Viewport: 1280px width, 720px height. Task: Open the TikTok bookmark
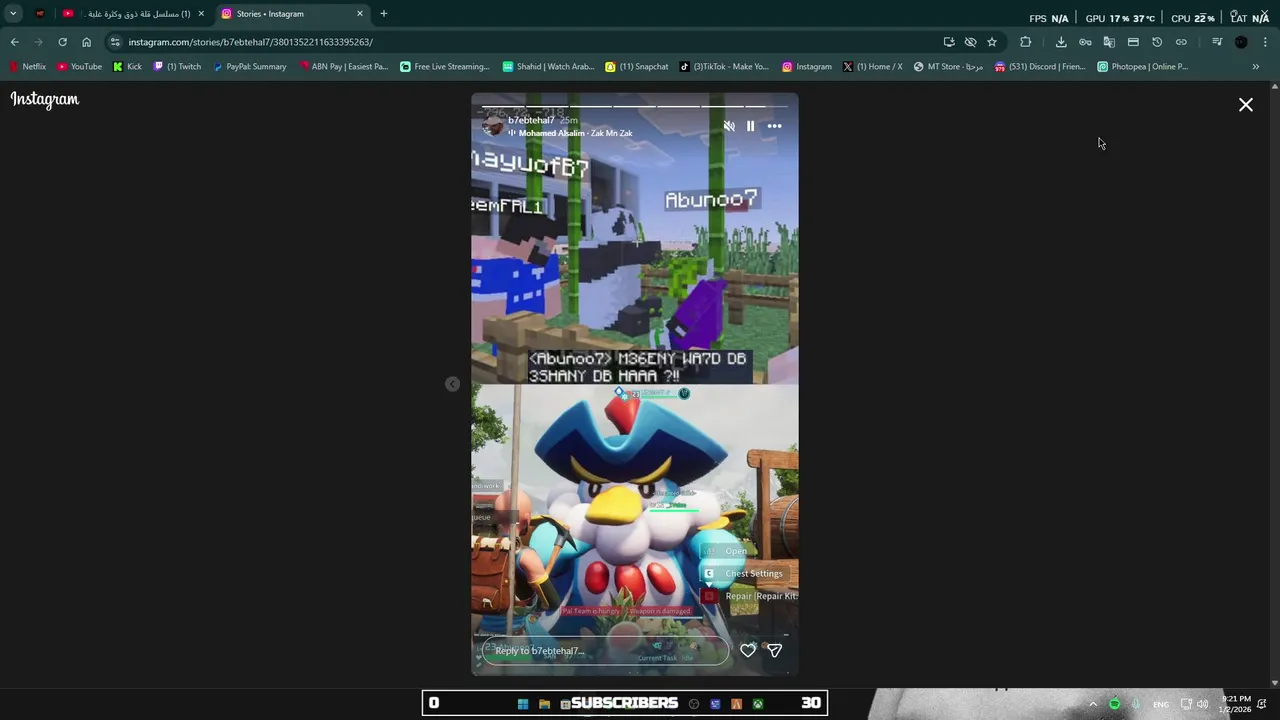(x=724, y=67)
